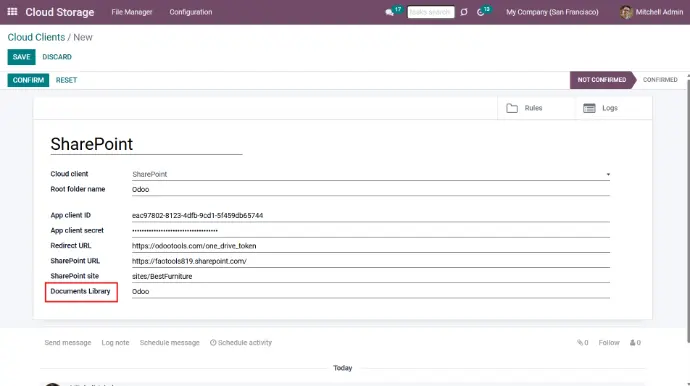Click the Documents Library field with Odoo
Screen dimensions: 690x386
tap(371, 291)
